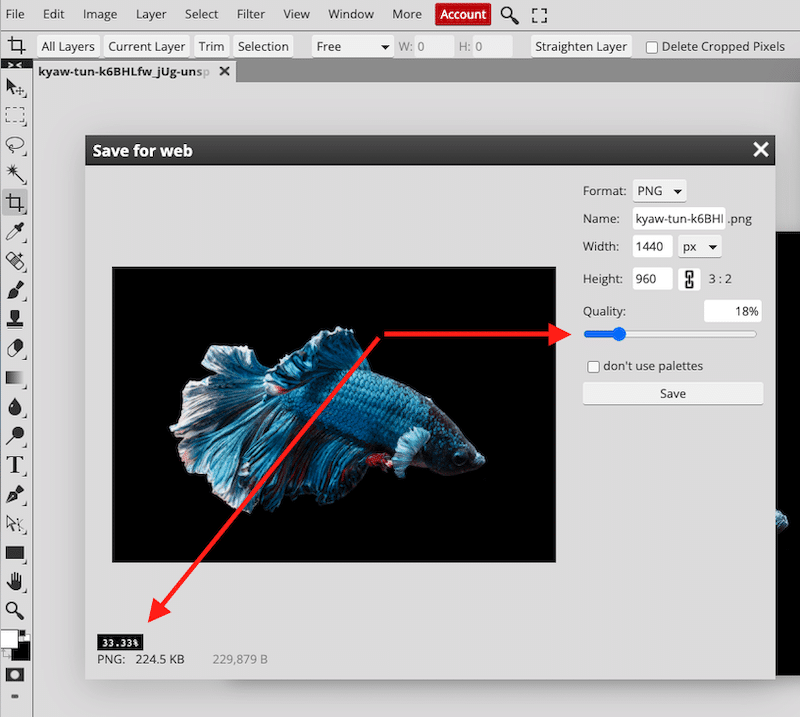Click the Width field showing 1440
This screenshot has width=800, height=717.
point(653,246)
